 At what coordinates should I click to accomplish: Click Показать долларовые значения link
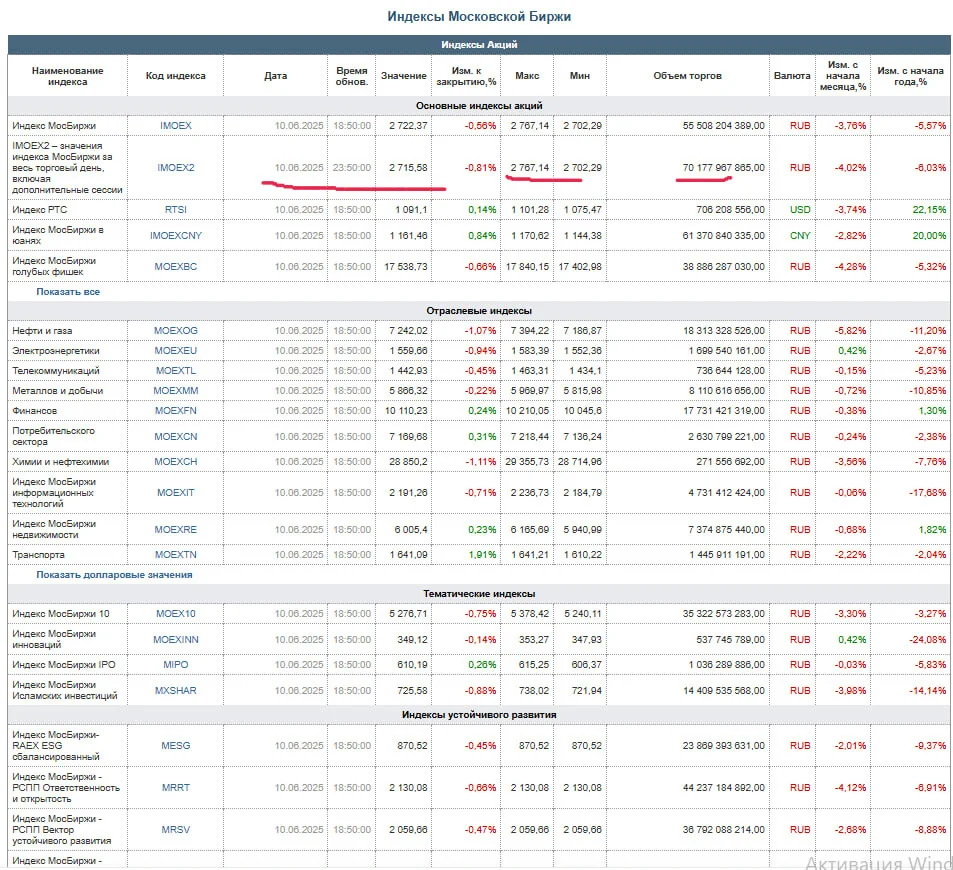tap(114, 575)
